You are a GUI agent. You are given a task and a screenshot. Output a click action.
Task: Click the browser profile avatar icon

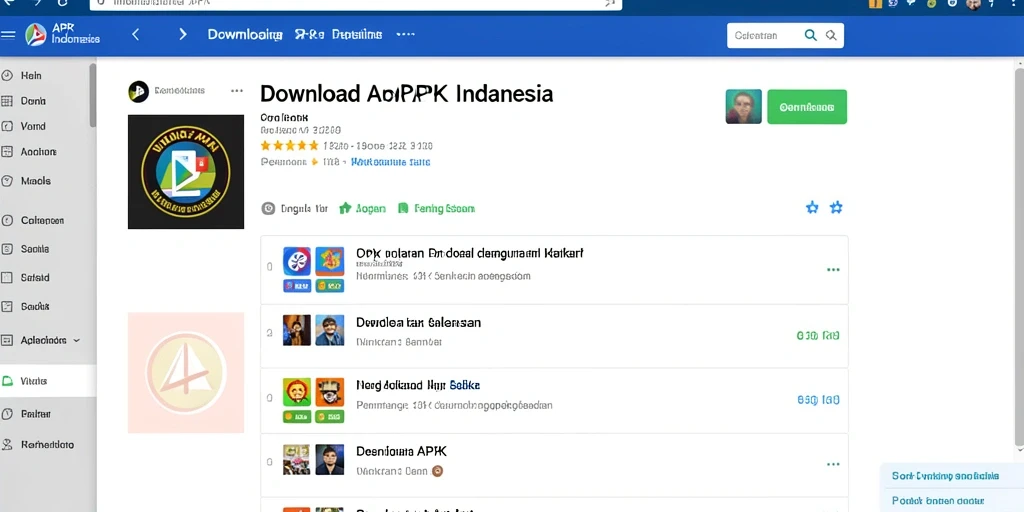973,4
